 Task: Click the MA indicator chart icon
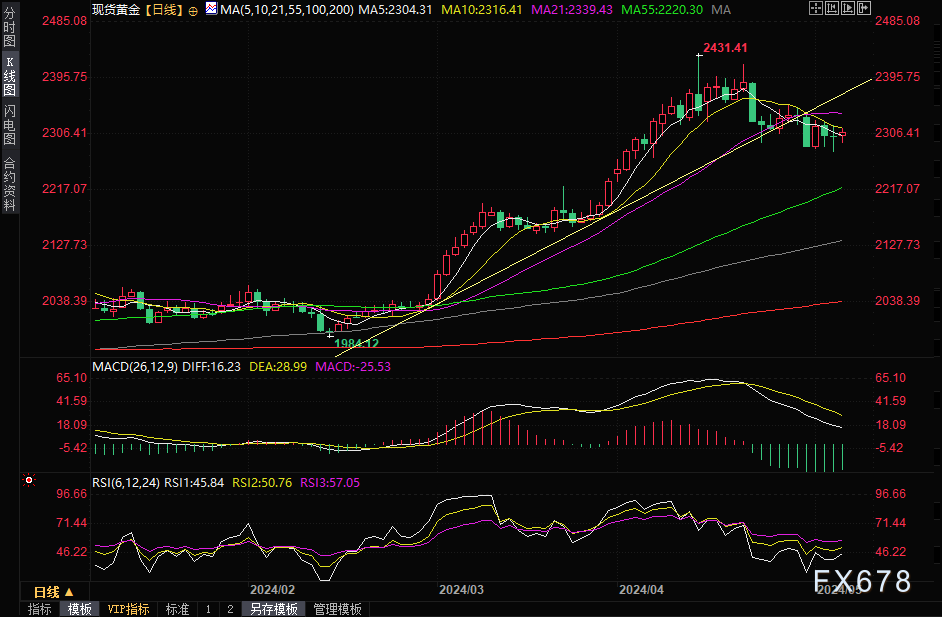coord(210,8)
